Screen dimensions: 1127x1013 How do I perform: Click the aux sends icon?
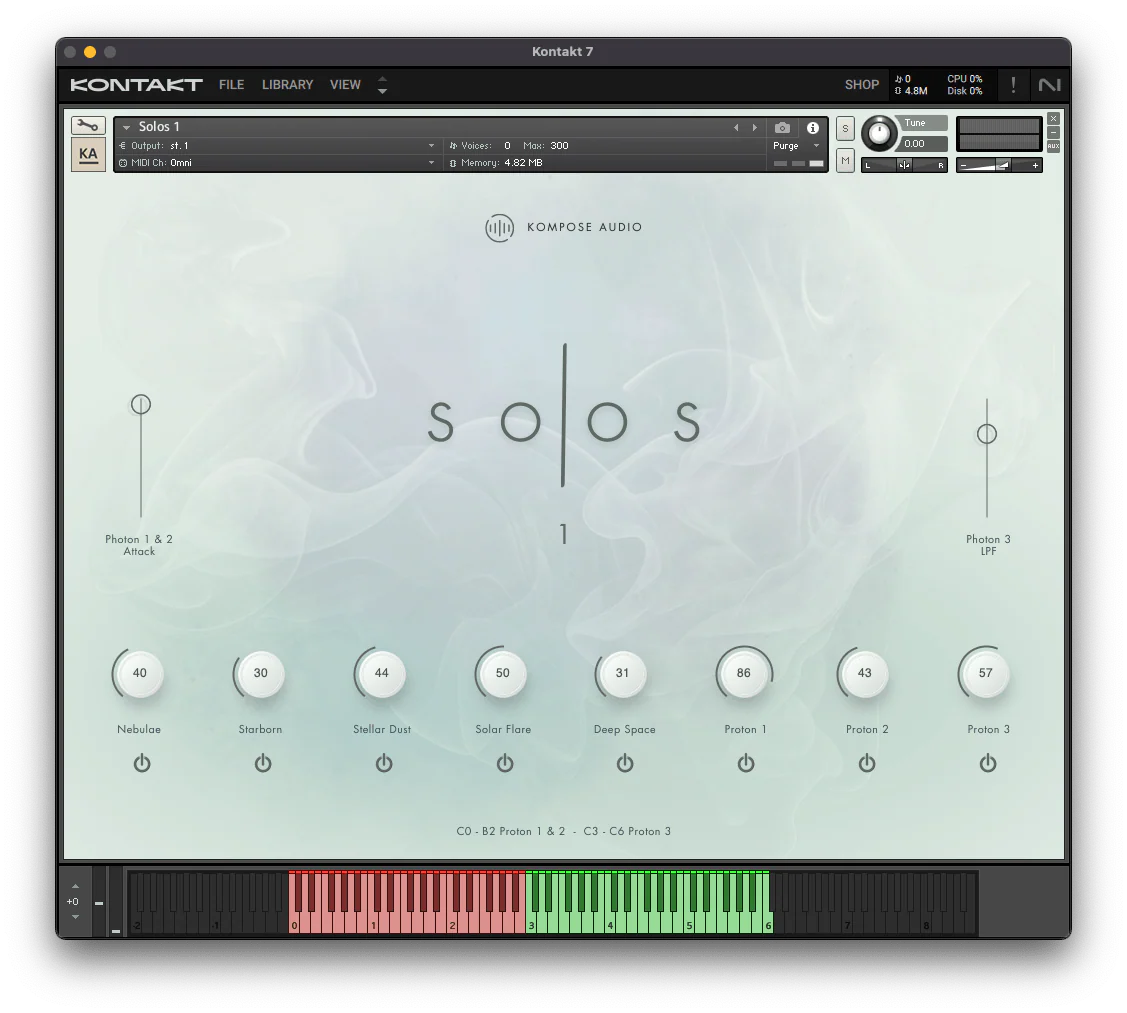1055,144
